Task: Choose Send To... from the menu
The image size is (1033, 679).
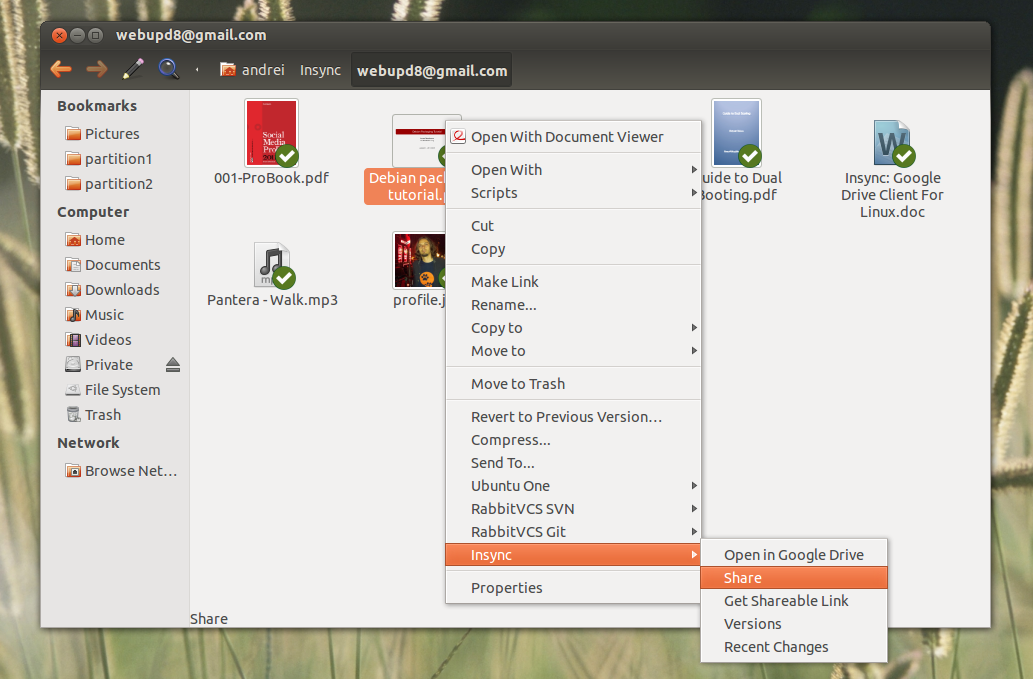Action: point(573,463)
